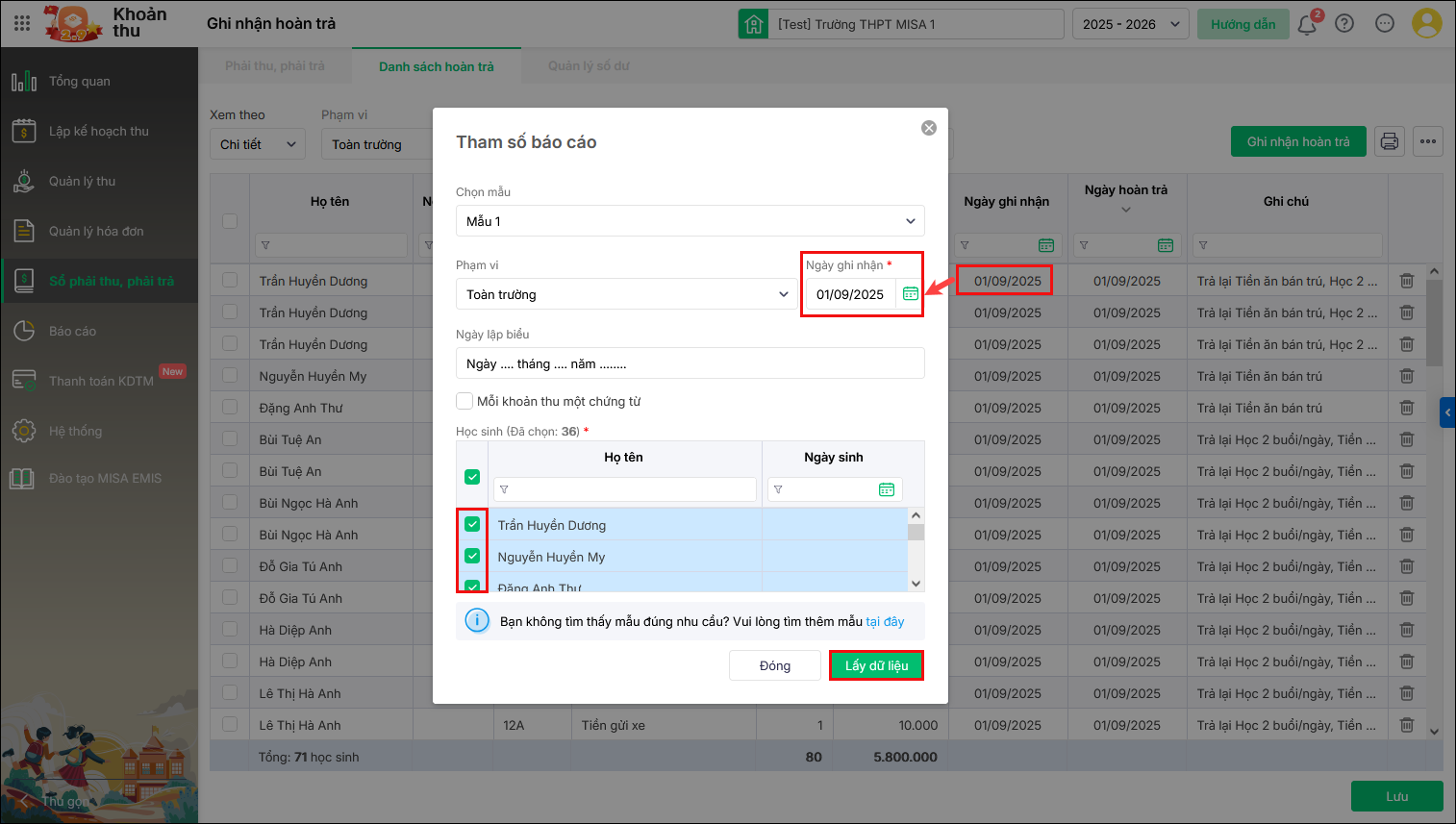Image resolution: width=1456 pixels, height=824 pixels.
Task: Toggle the select-all students checkbox
Action: tap(472, 476)
